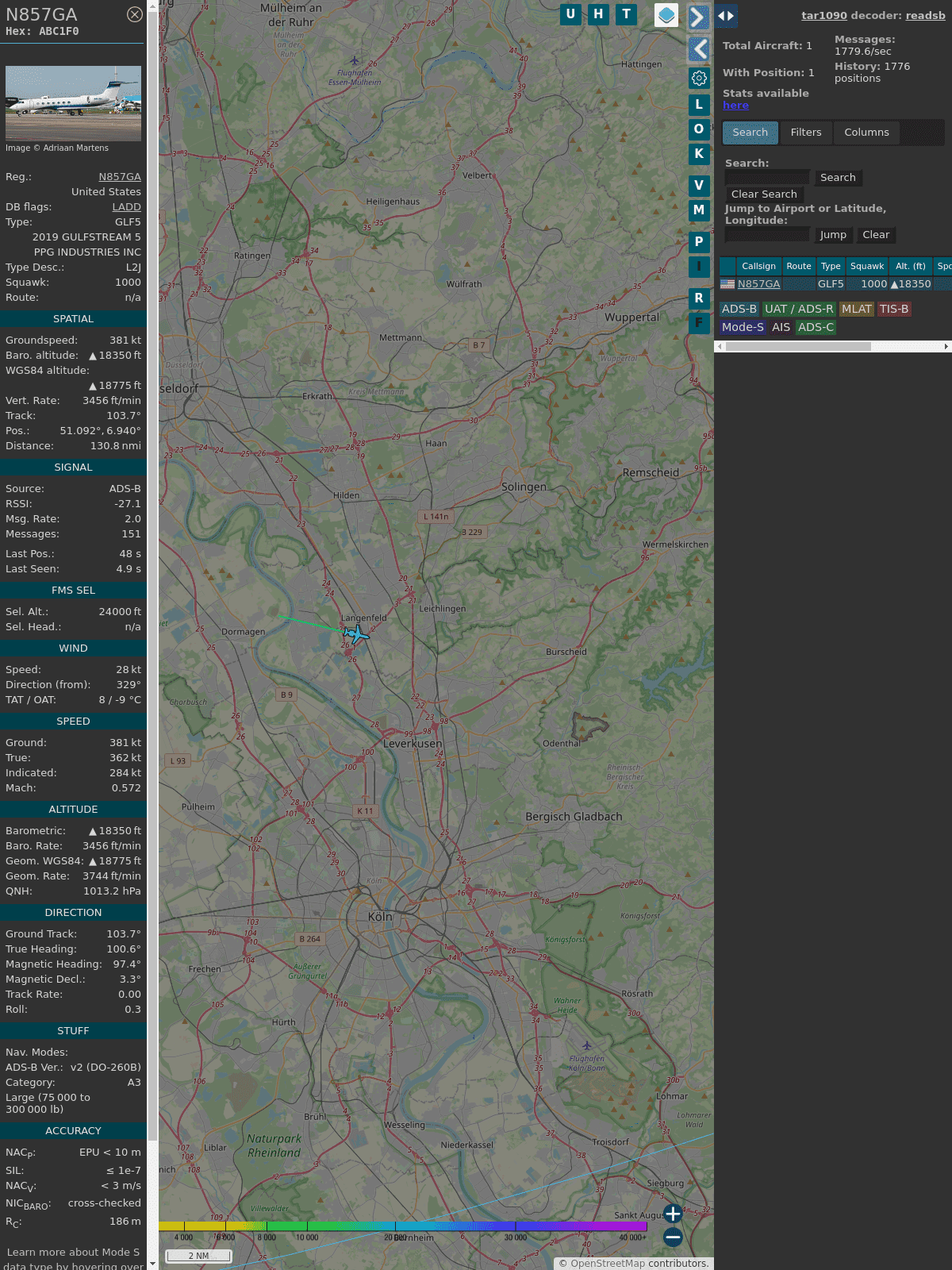Zoom in with the plus icon
This screenshot has width=952, height=1270.
click(673, 1214)
